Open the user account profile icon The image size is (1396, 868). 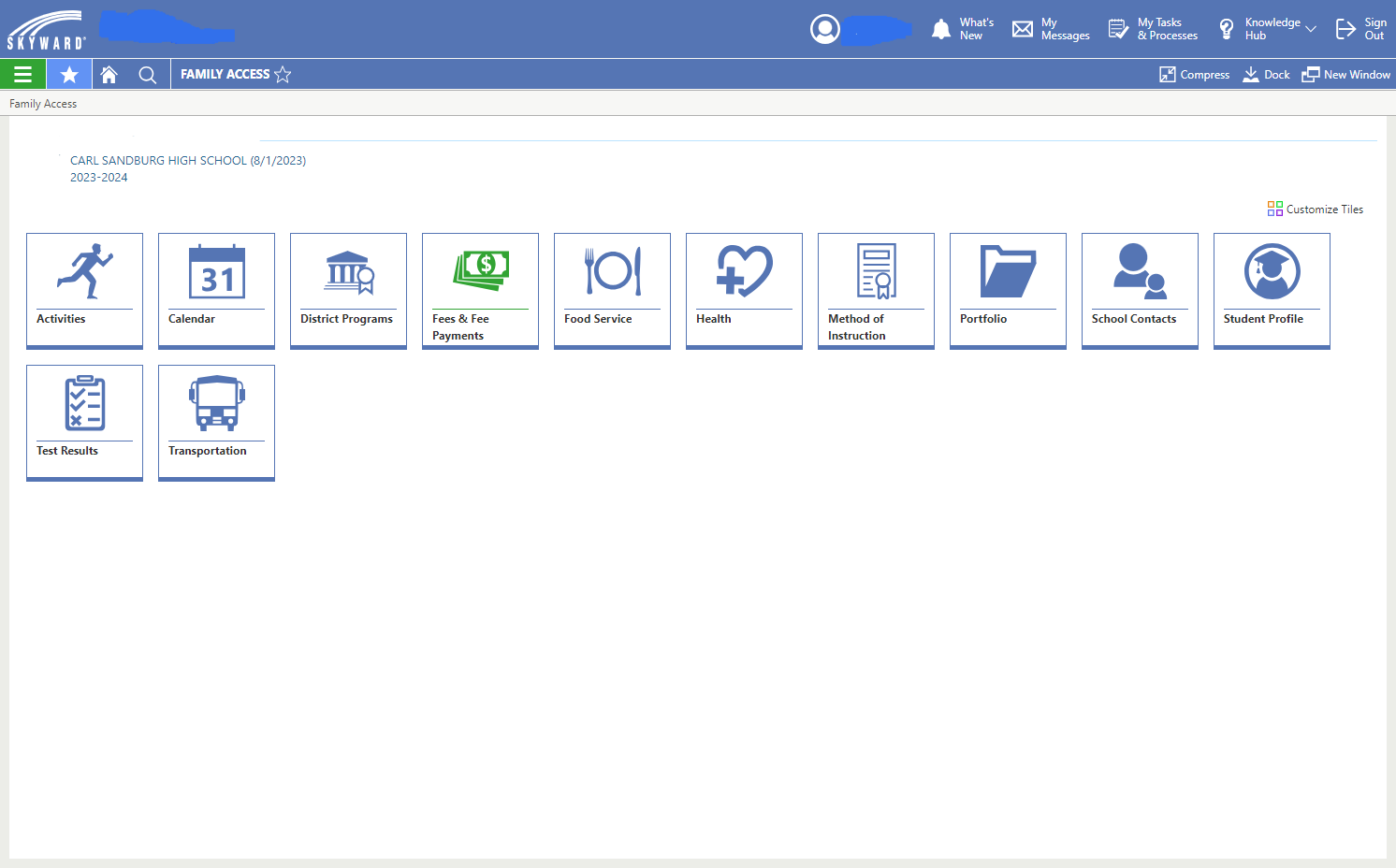point(824,29)
